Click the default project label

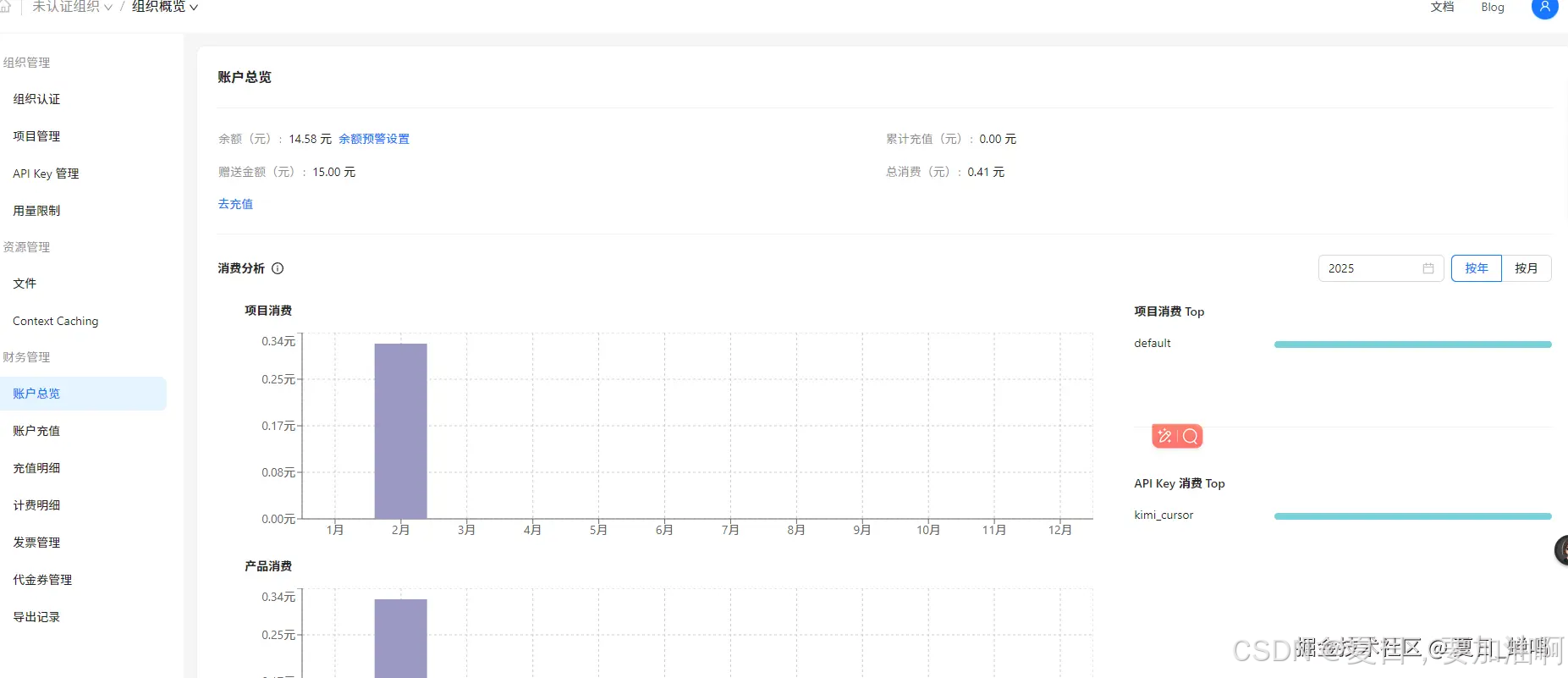coord(1153,343)
